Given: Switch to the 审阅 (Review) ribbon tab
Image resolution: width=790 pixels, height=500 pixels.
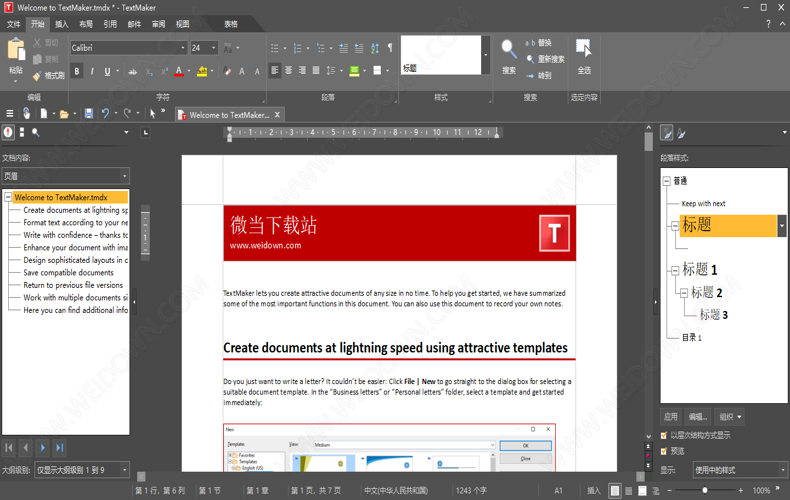Looking at the screenshot, I should (158, 24).
